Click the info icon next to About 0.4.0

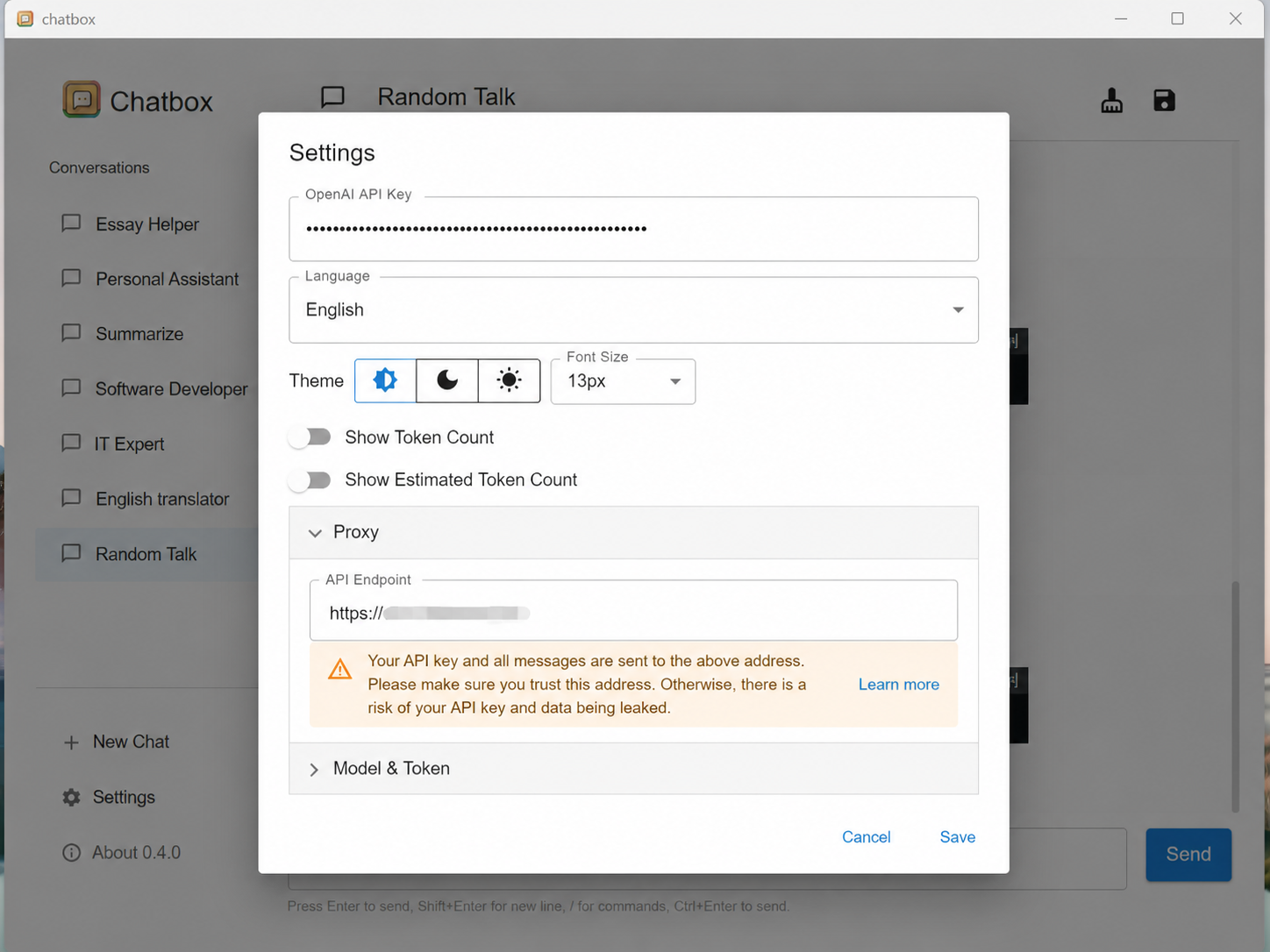pos(71,852)
